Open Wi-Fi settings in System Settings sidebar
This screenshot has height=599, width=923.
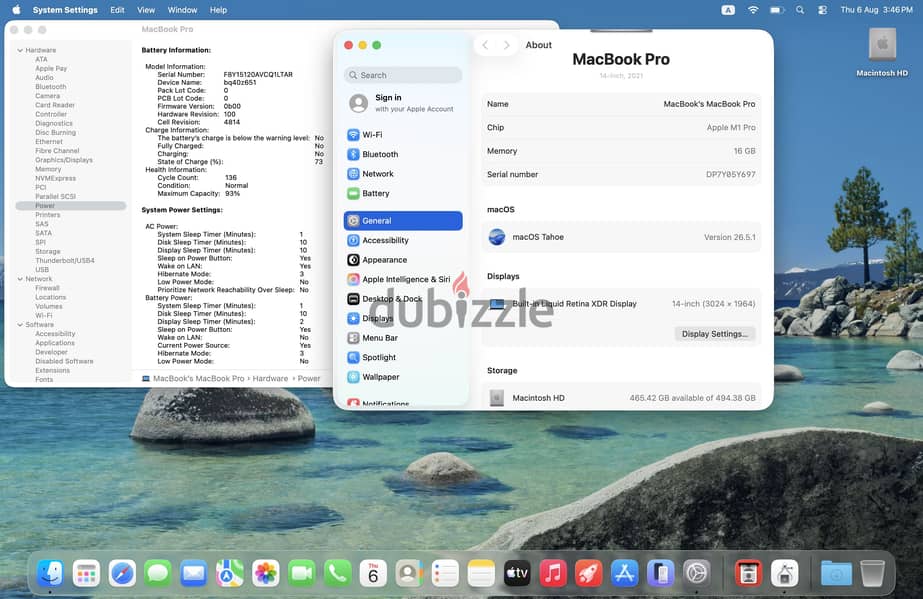[403, 135]
